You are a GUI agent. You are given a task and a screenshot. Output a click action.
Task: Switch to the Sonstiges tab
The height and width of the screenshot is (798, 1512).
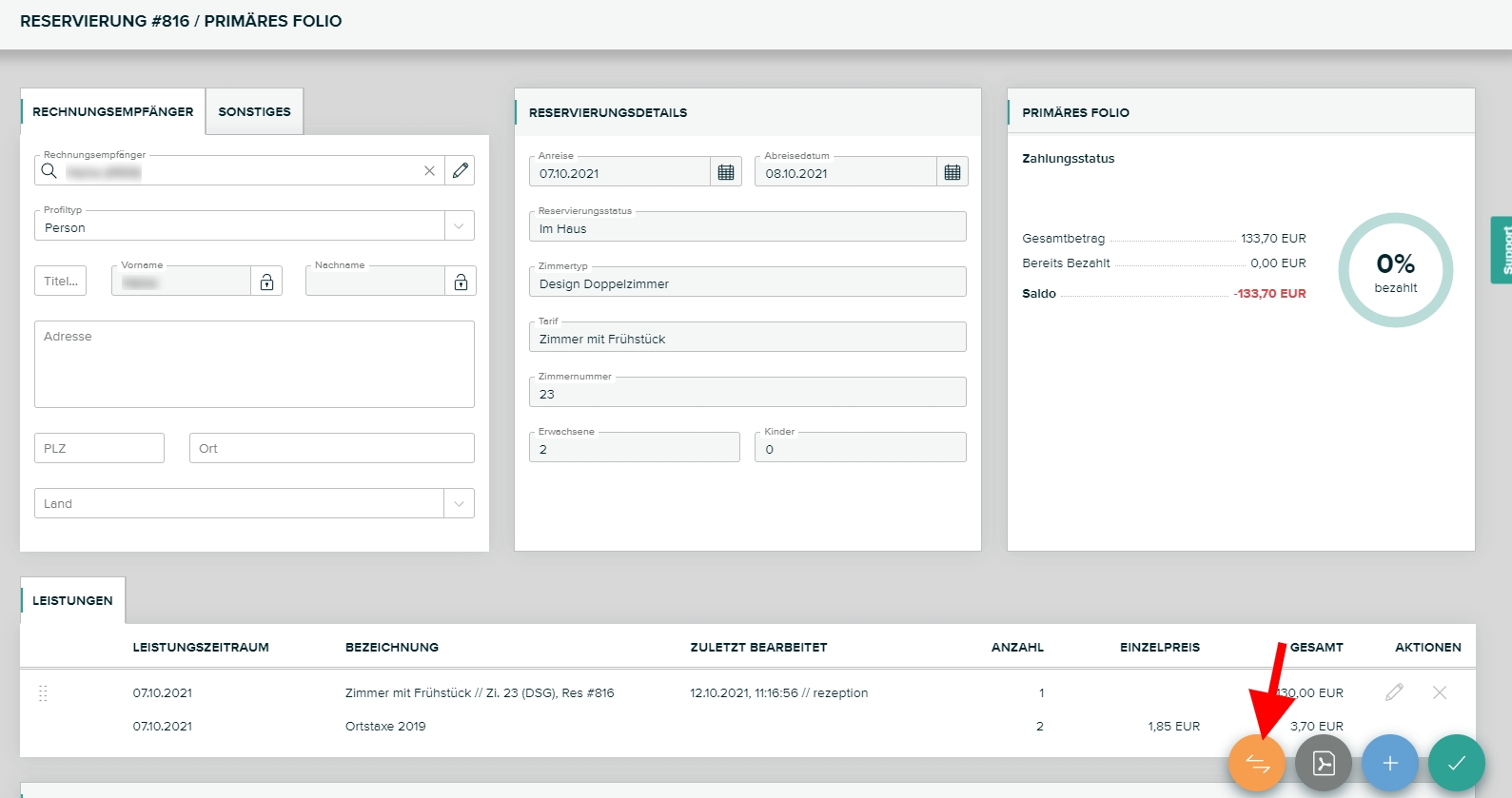[x=254, y=111]
